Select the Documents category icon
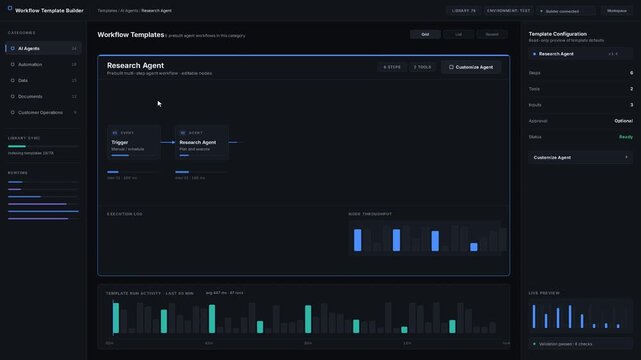Image resolution: width=641 pixels, height=360 pixels. coord(13,96)
